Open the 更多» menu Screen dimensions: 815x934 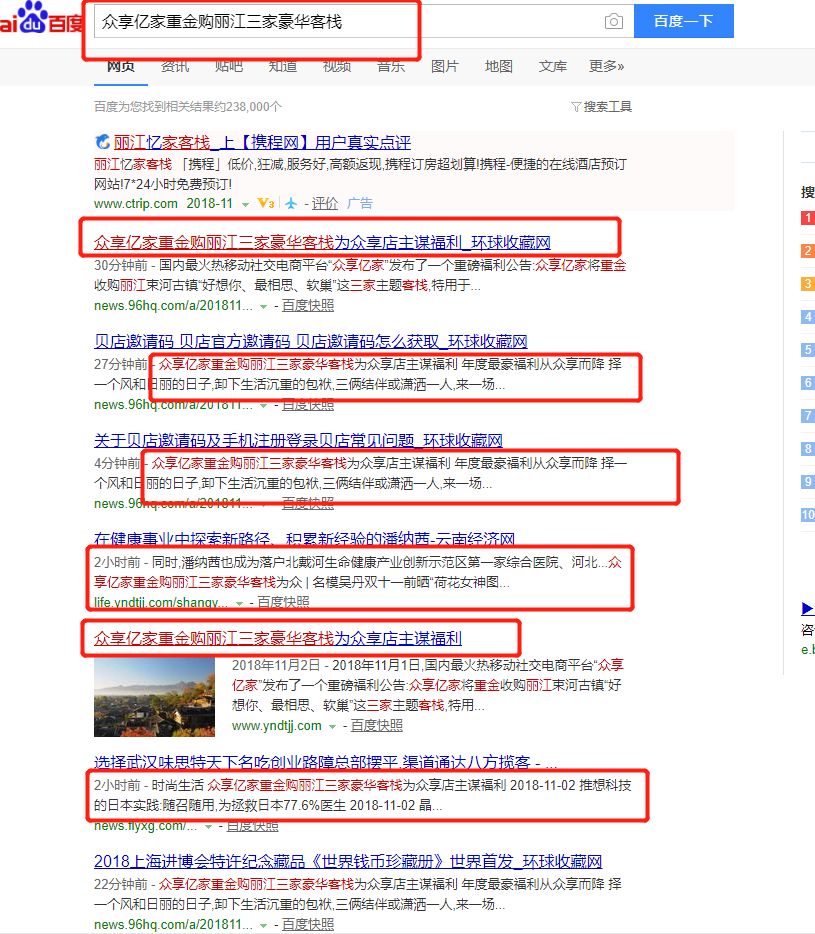pos(606,66)
